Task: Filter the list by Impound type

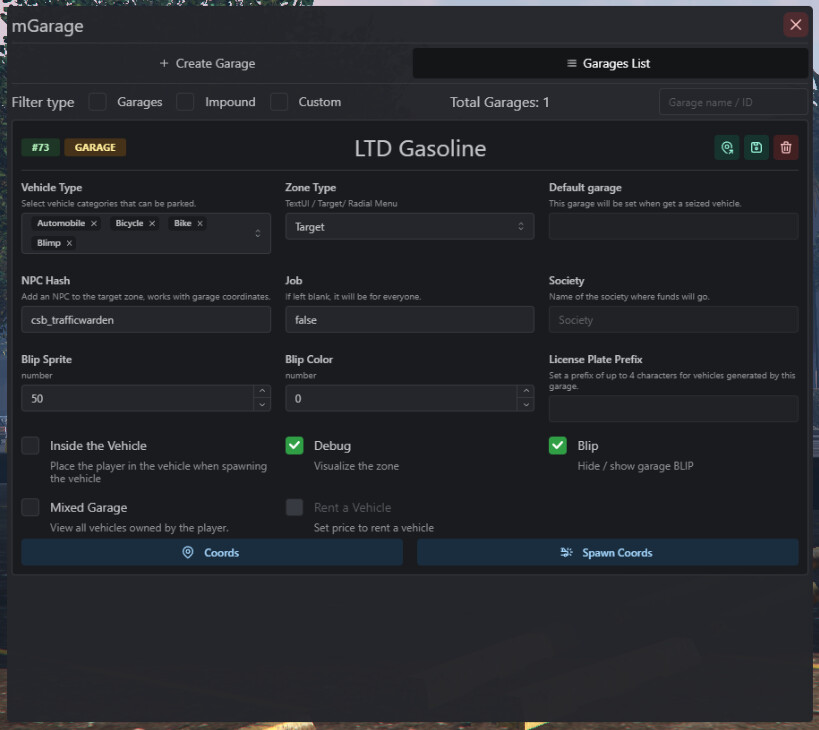Action: pos(185,102)
